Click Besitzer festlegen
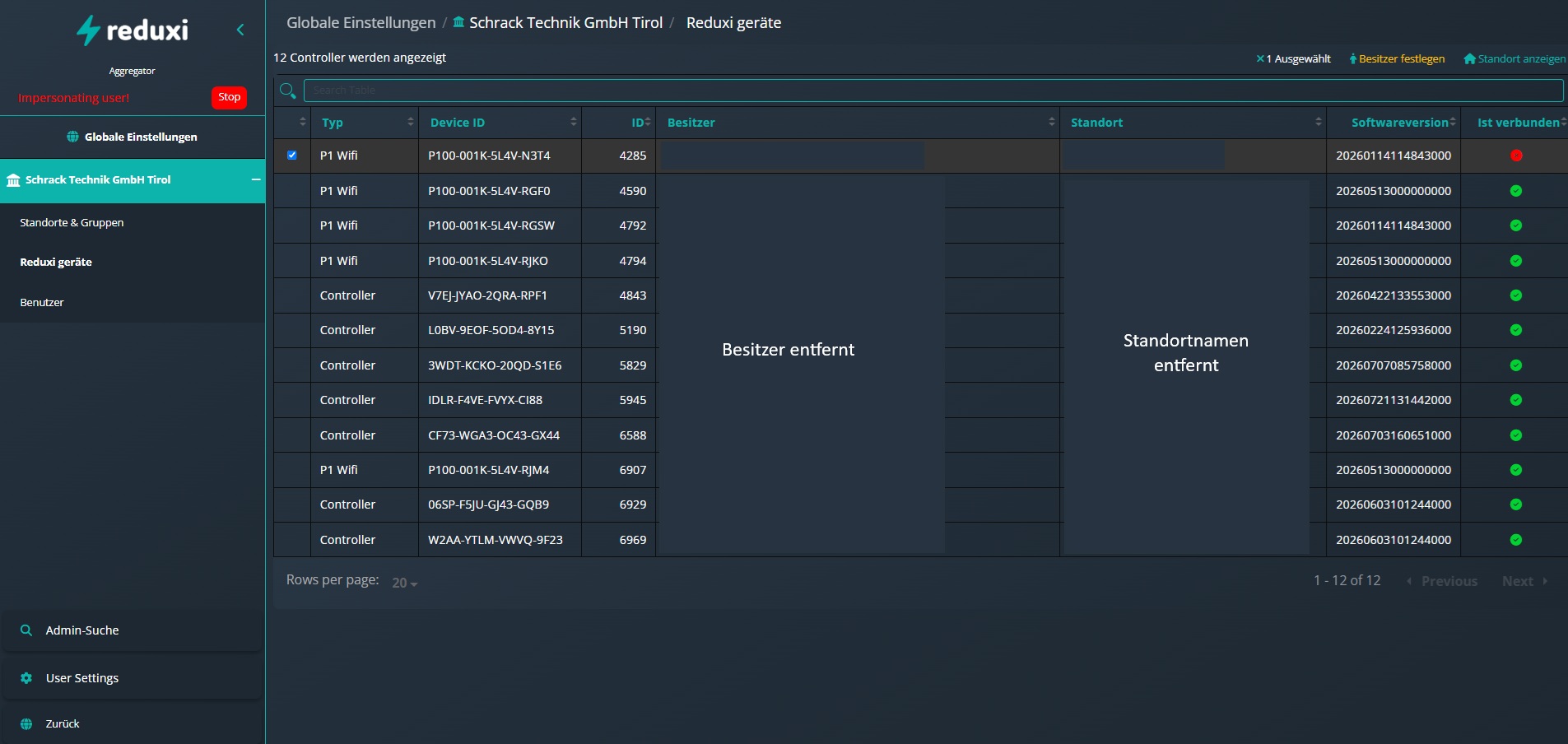This screenshot has height=744, width=1568. (1397, 58)
